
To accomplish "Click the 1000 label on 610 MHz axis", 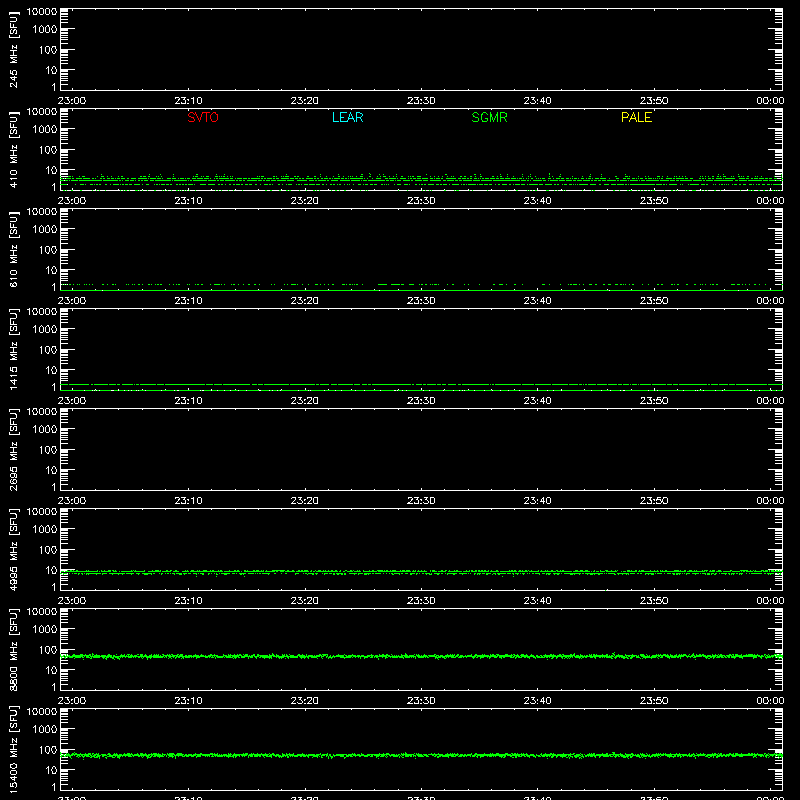I will (45, 229).
